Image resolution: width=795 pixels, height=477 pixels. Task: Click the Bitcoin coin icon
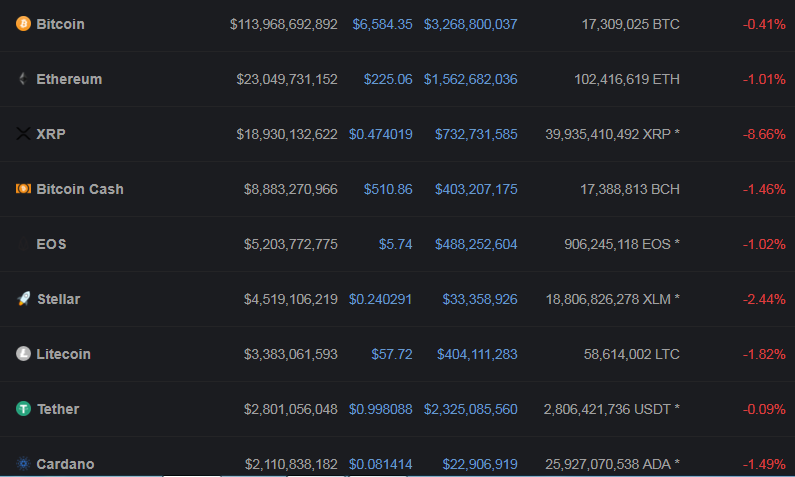point(23,24)
